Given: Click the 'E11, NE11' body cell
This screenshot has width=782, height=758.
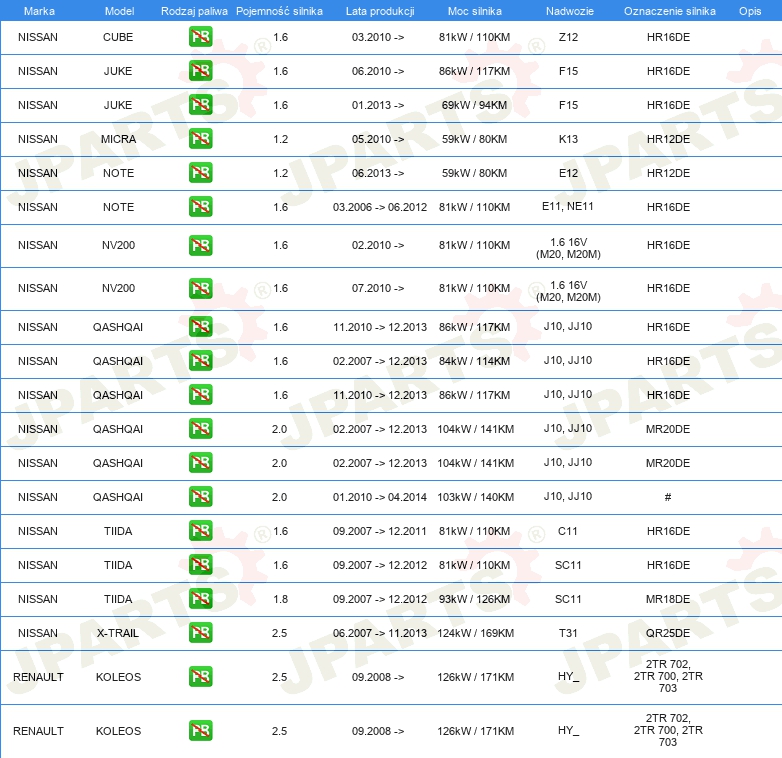Looking at the screenshot, I should [x=568, y=206].
